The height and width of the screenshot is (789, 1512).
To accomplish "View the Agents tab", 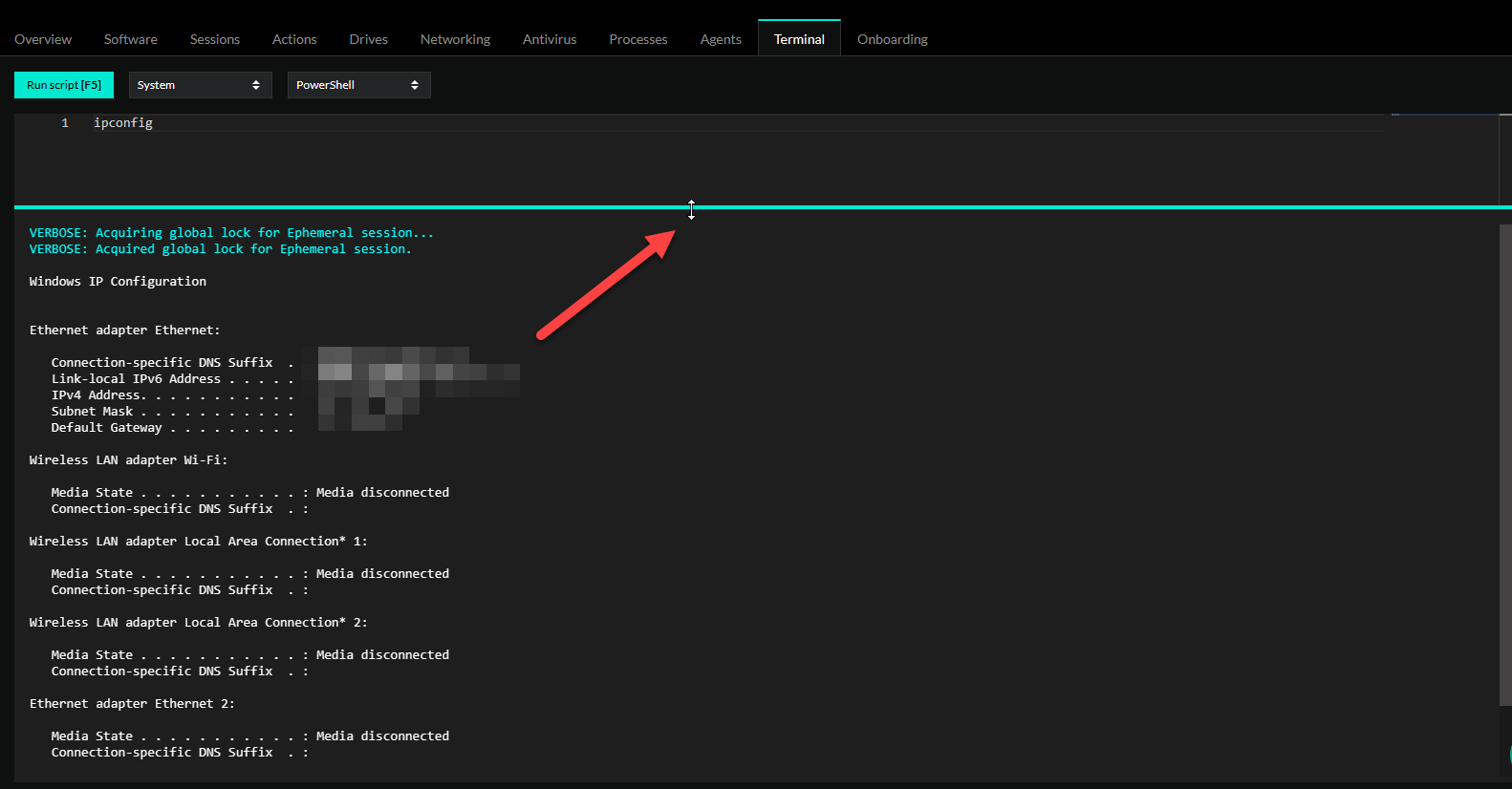I will click(721, 39).
